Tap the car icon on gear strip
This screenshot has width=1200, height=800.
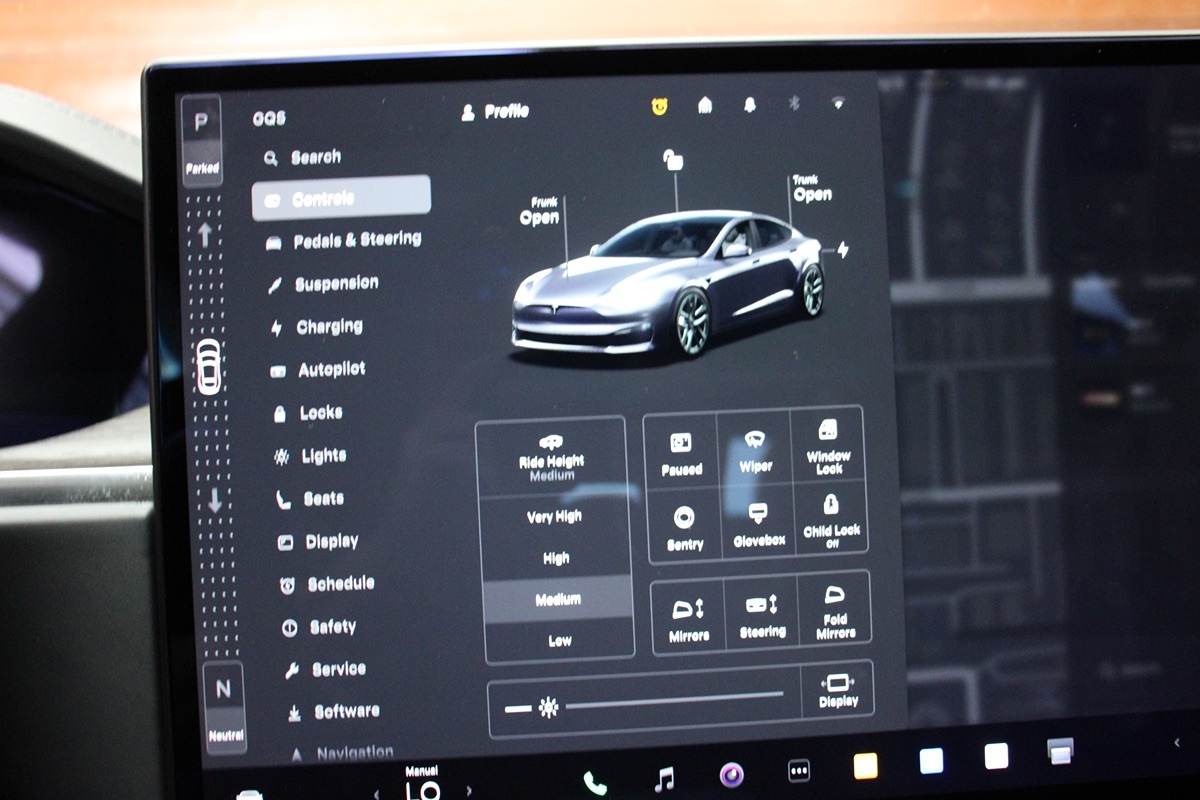(x=208, y=367)
